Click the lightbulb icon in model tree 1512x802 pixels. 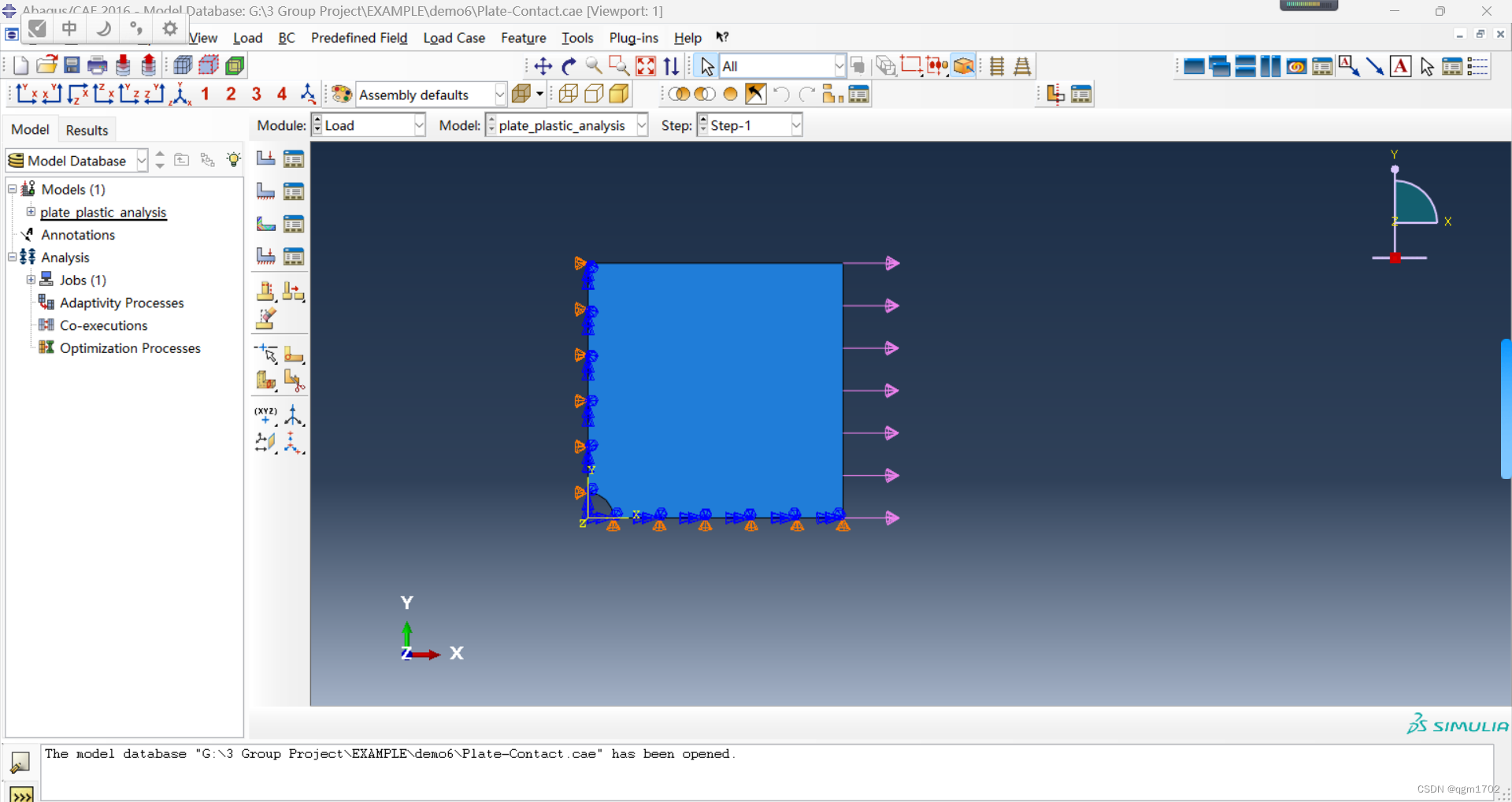pos(234,160)
